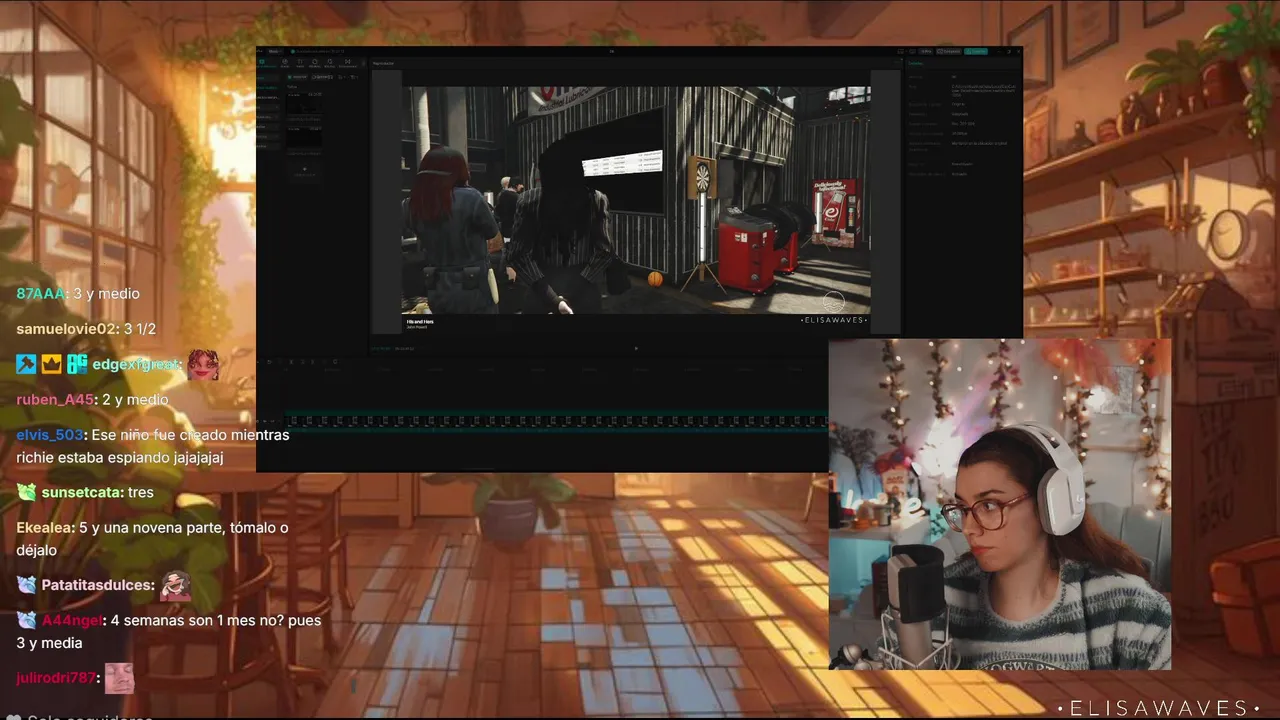This screenshot has width=1280, height=720.
Task: Click chat username sunsetcata
Action: [82, 493]
